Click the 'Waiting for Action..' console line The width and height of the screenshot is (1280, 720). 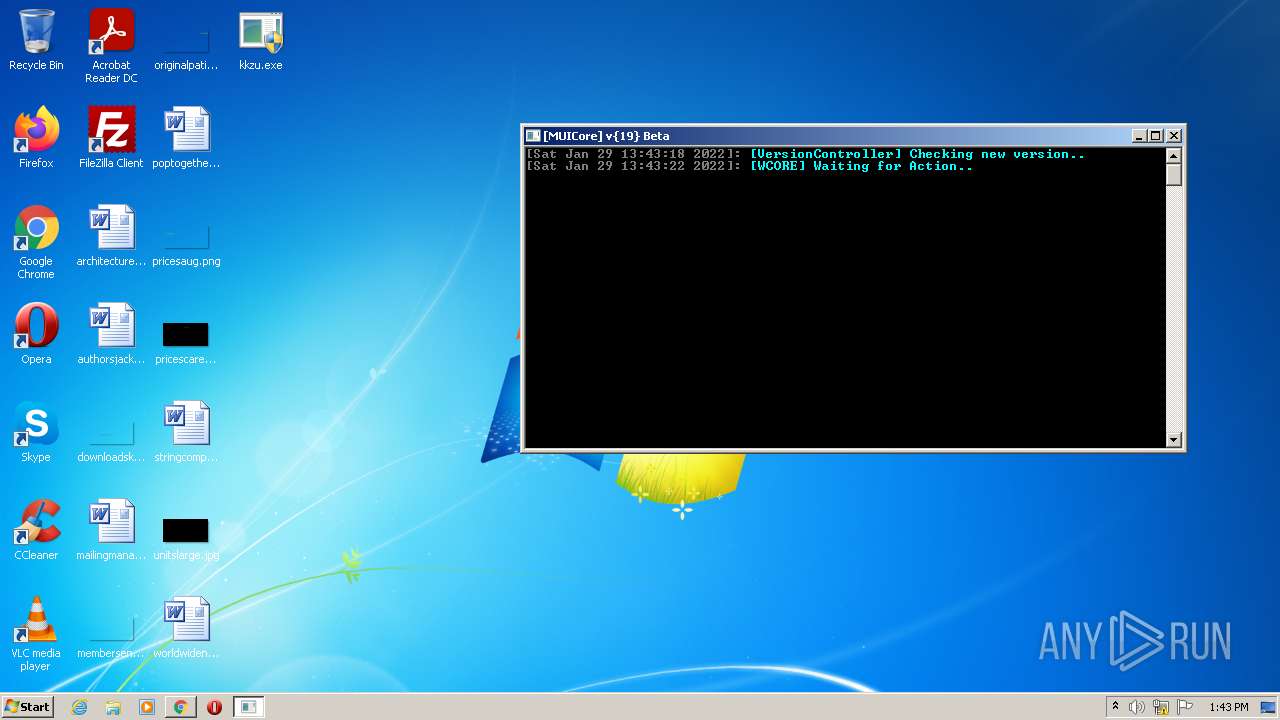pos(749,166)
